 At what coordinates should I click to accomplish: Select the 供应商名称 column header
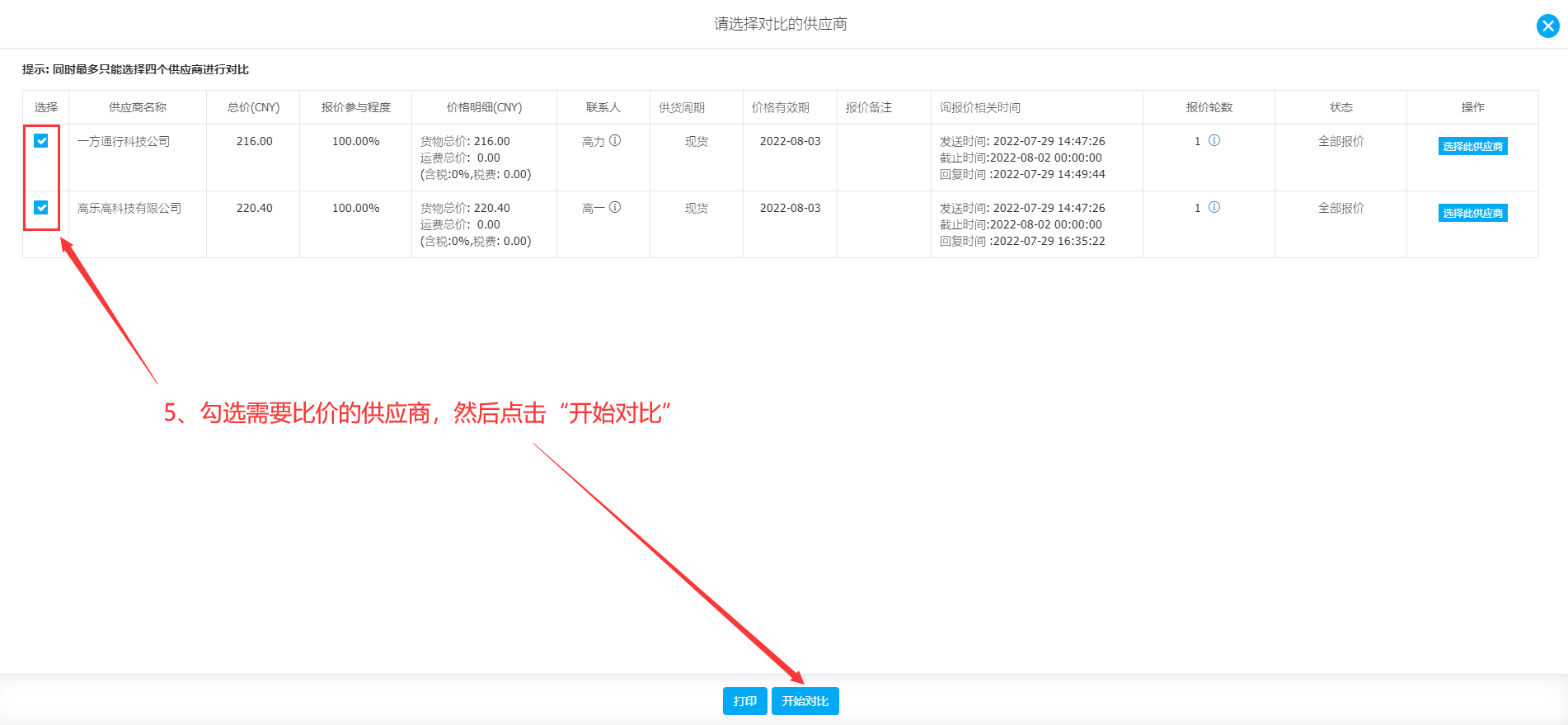tap(138, 107)
